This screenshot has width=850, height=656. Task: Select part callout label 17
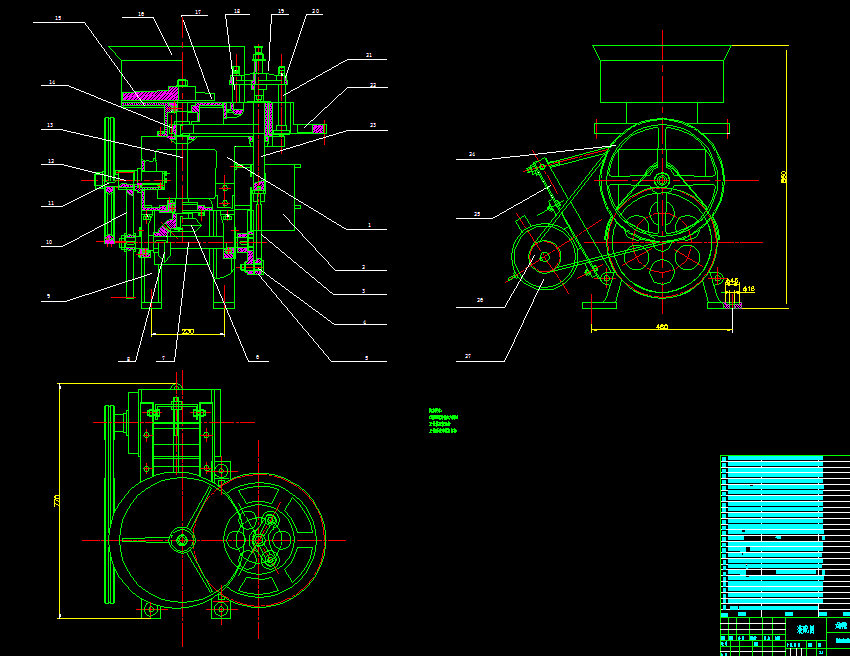(198, 11)
